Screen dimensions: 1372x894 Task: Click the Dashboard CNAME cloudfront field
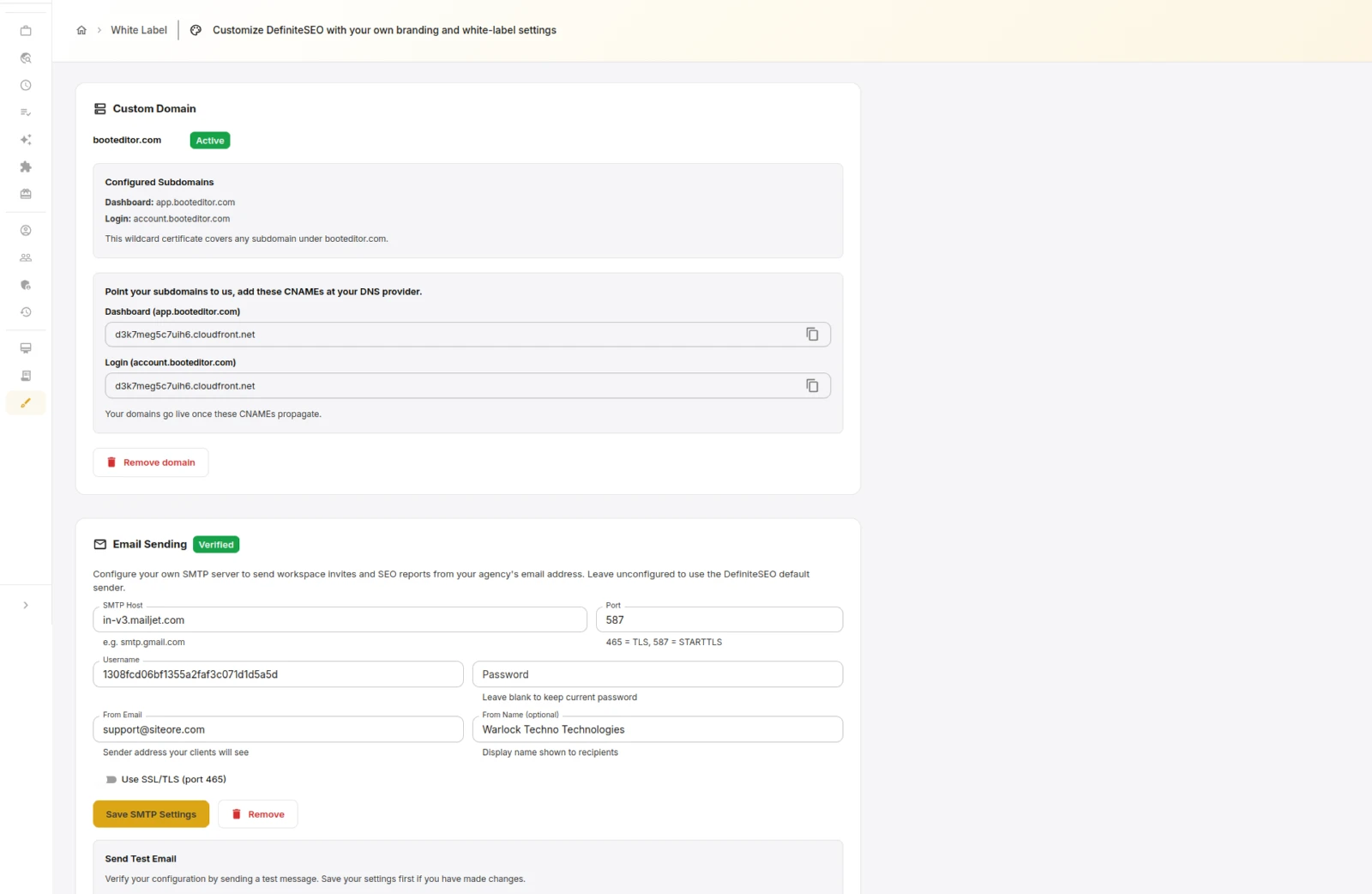click(x=467, y=335)
